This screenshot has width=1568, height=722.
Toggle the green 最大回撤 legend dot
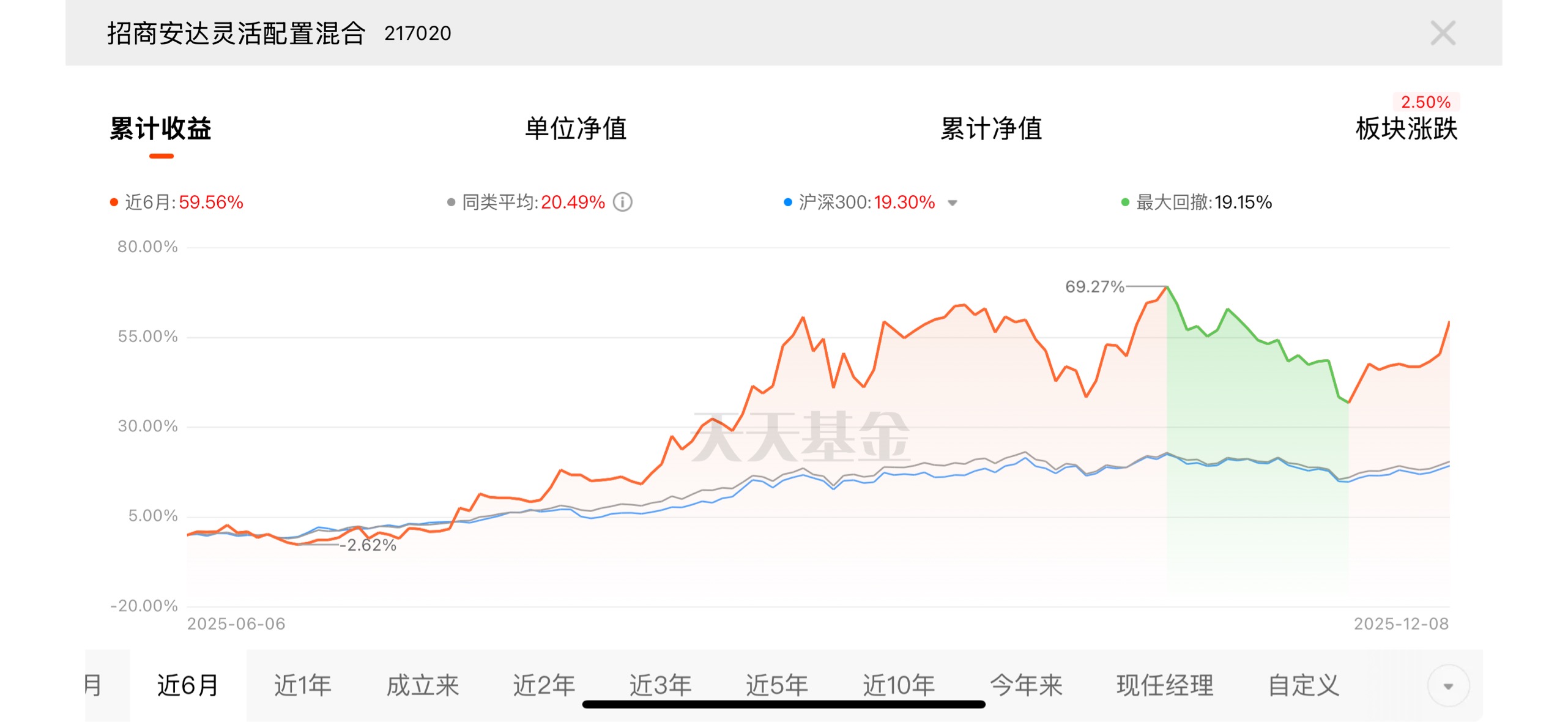(1124, 203)
